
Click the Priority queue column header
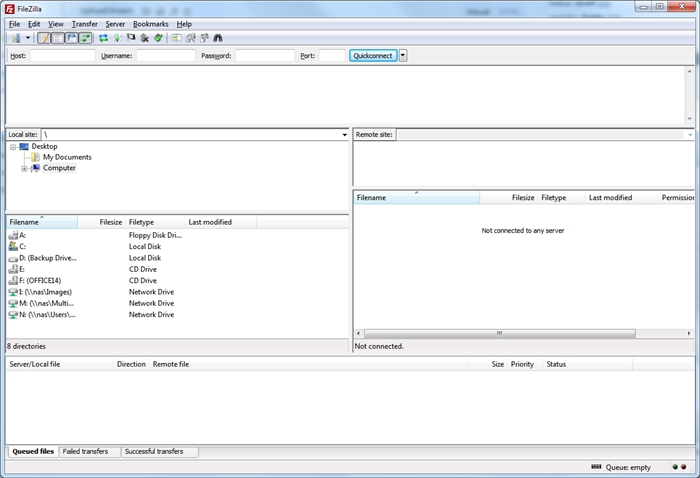coord(525,364)
